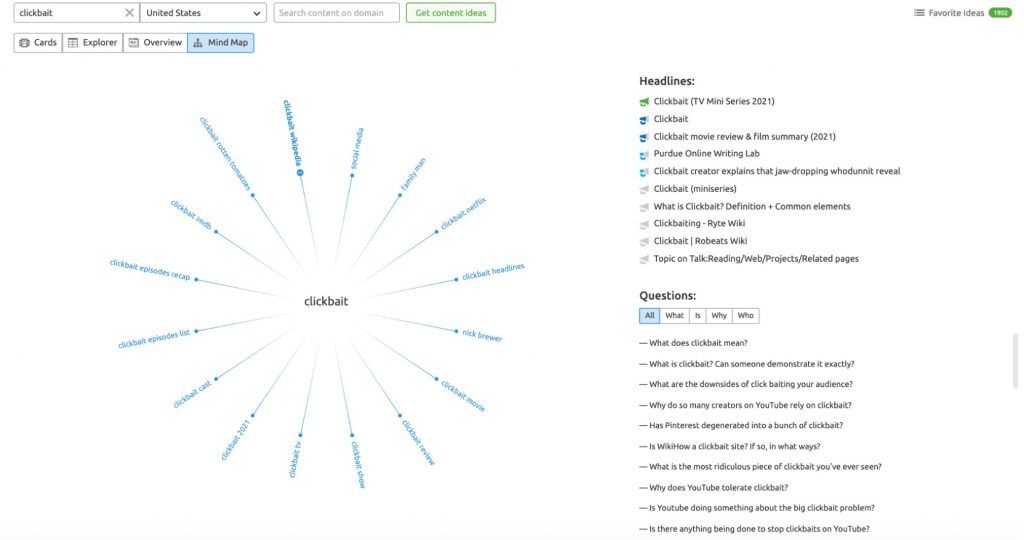1024x540 pixels.
Task: Click the Favorite Ideas list icon
Action: click(x=919, y=13)
